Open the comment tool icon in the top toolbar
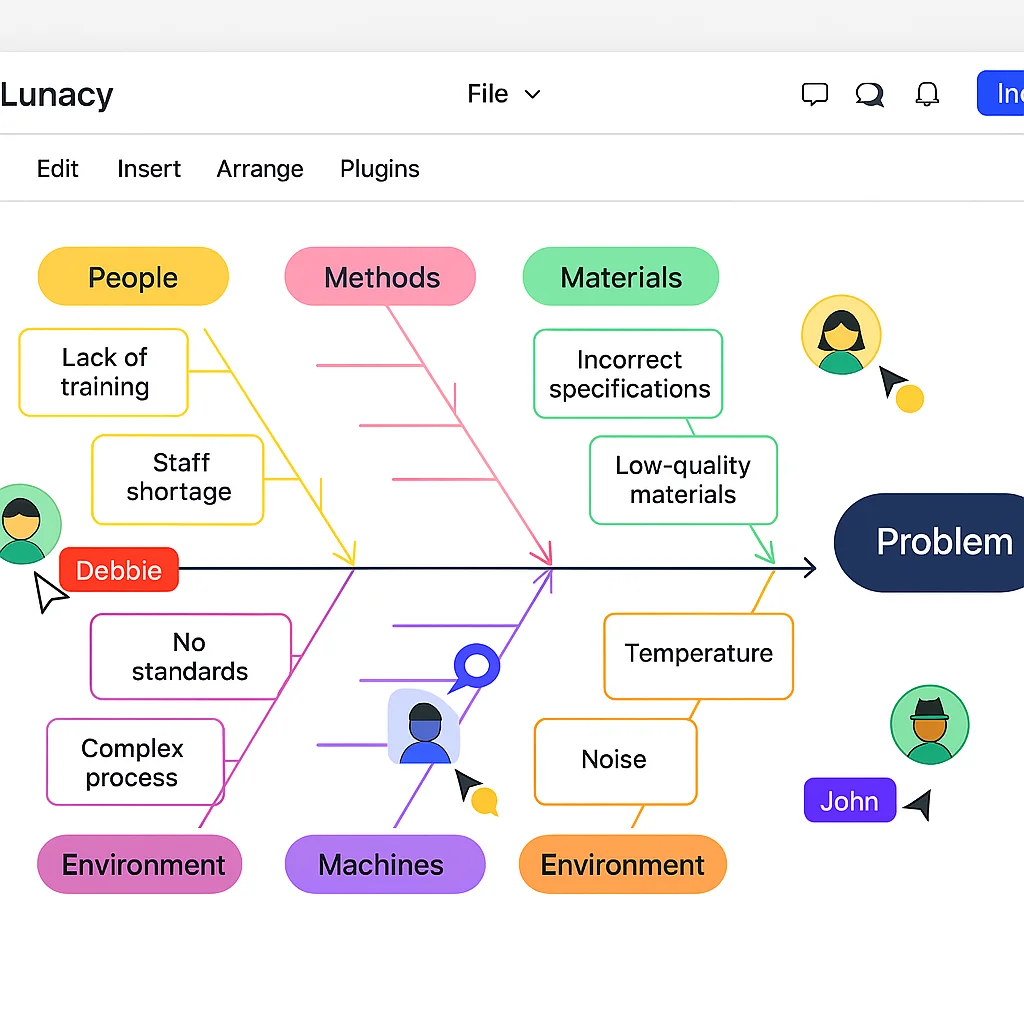 815,93
